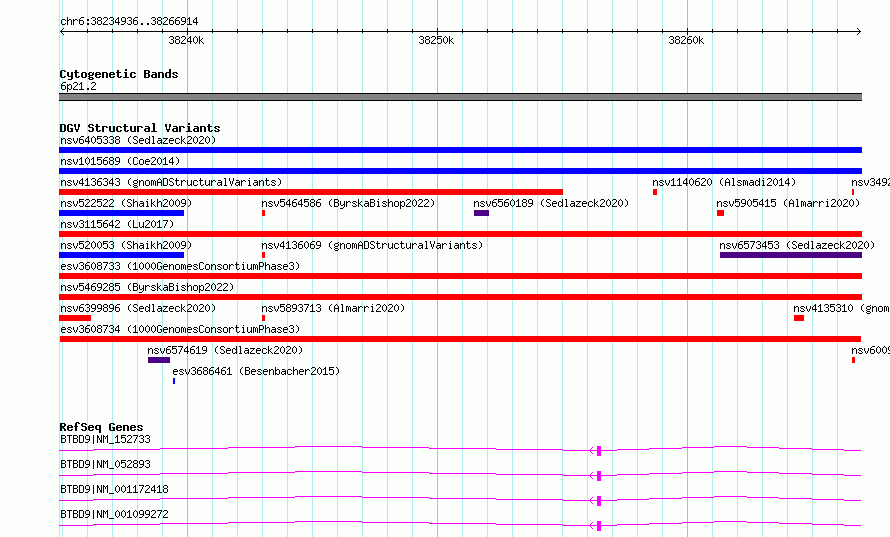Click the DGV Structural Variants track heading

tap(140, 128)
